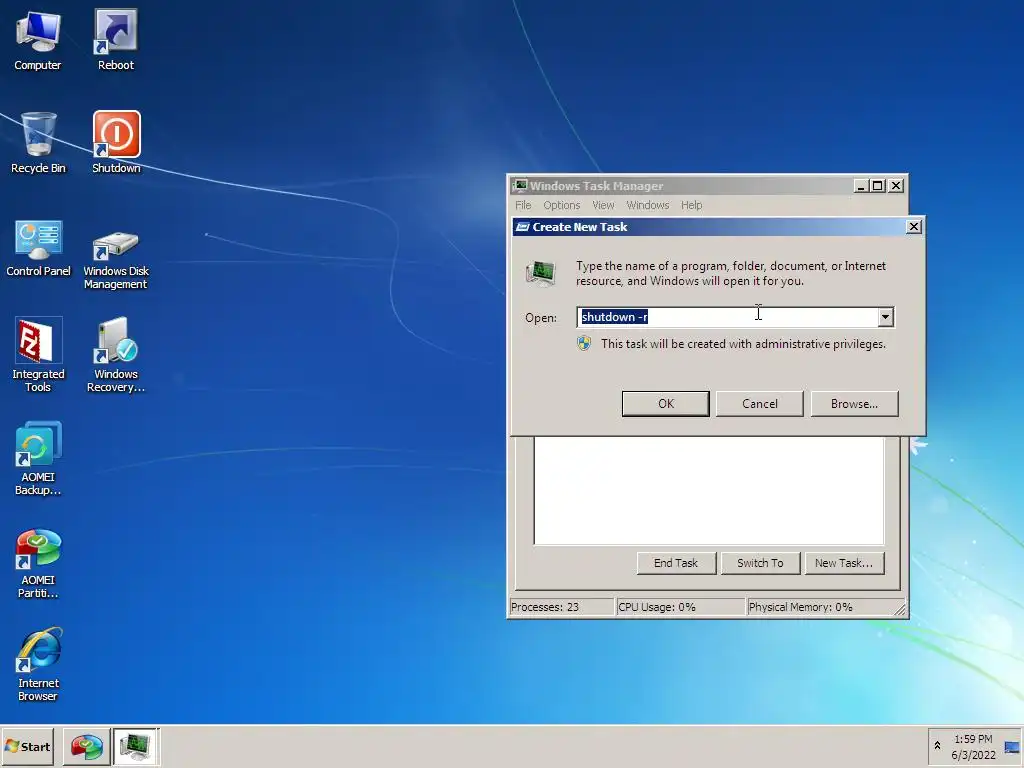The width and height of the screenshot is (1024, 768).
Task: Open the Windows menu in Task Manager
Action: pos(648,205)
